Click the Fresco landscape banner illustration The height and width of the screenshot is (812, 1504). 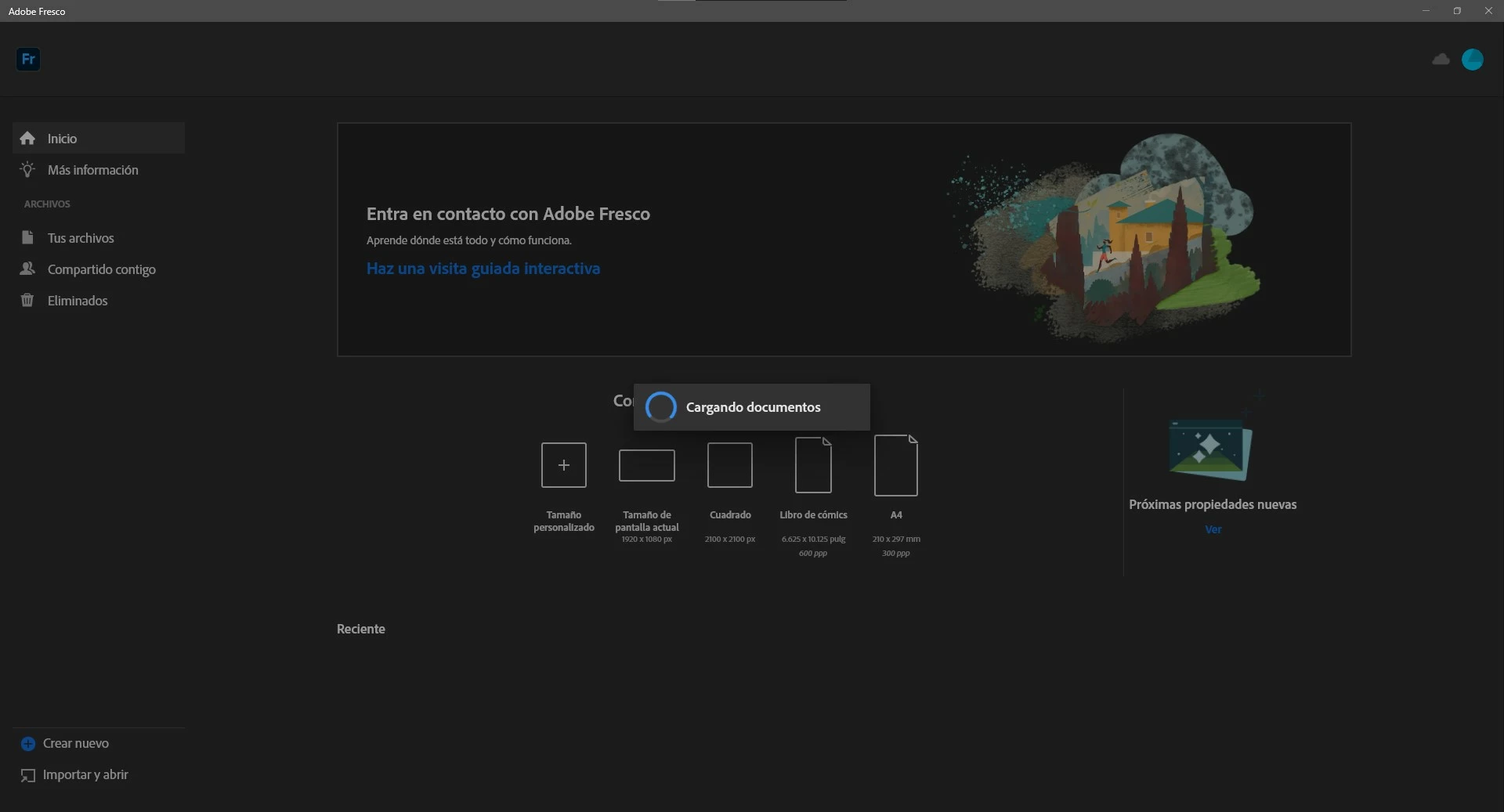pos(1104,239)
